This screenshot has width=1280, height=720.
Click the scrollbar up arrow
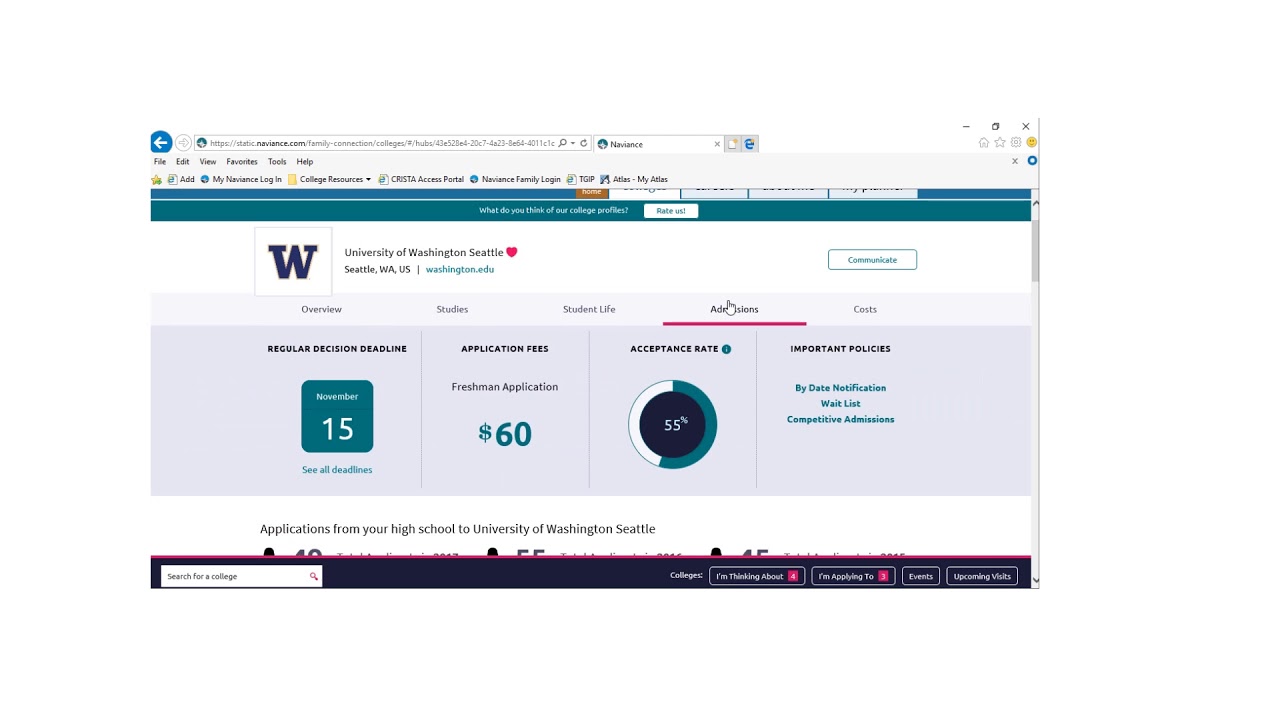coord(1035,203)
